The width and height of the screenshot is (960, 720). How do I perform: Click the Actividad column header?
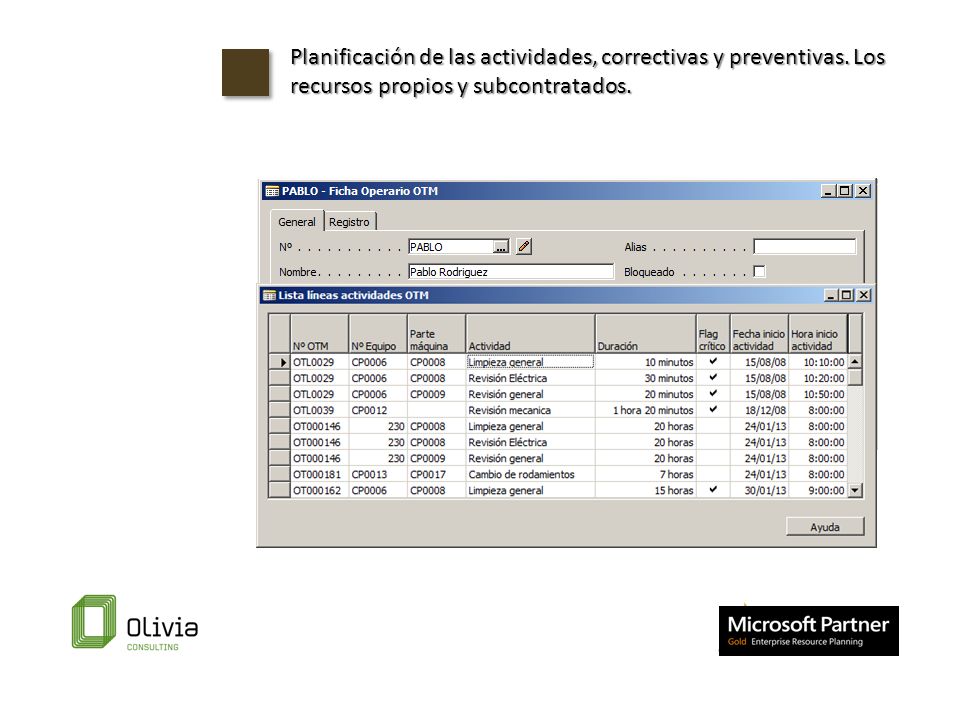530,334
